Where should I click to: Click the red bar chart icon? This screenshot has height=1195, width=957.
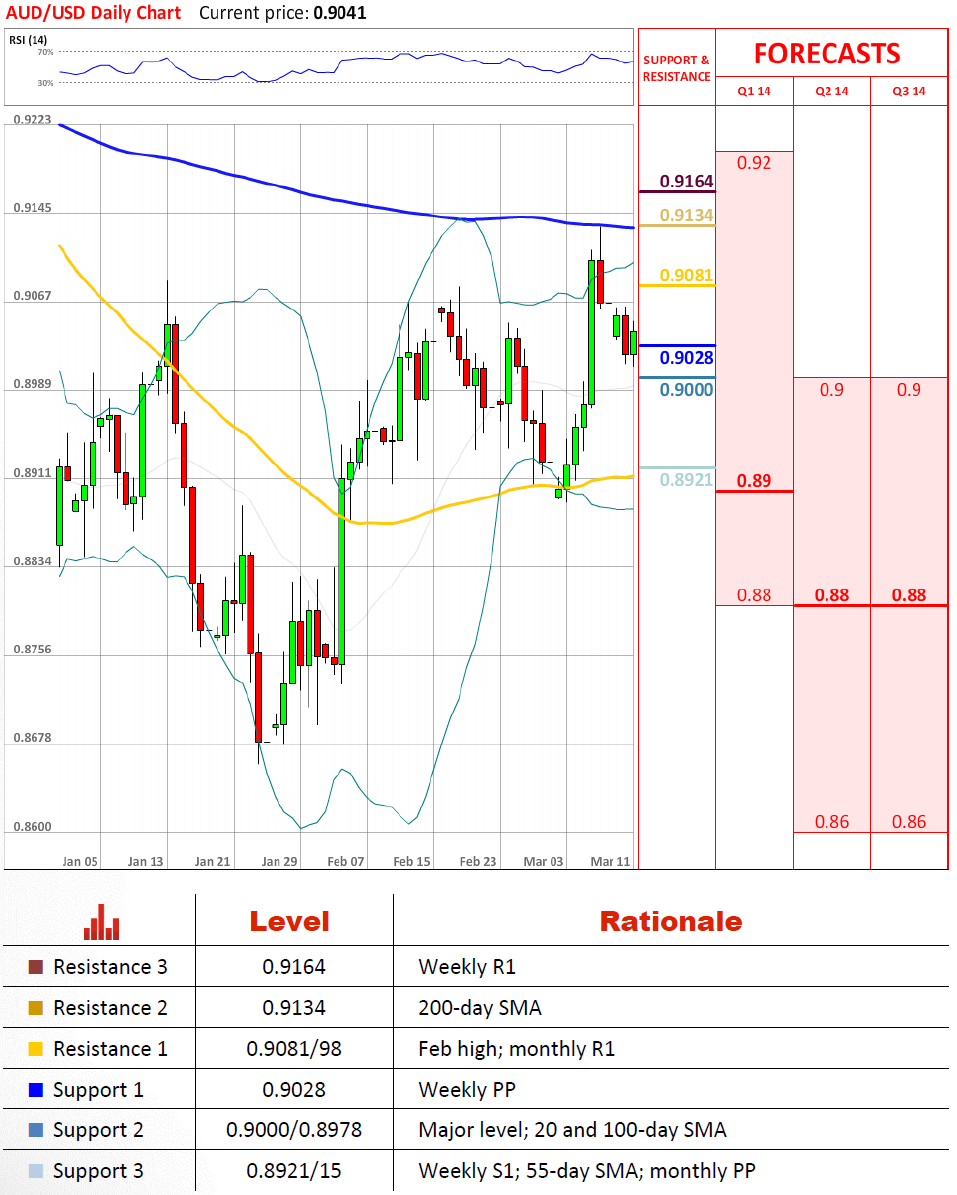tap(101, 922)
